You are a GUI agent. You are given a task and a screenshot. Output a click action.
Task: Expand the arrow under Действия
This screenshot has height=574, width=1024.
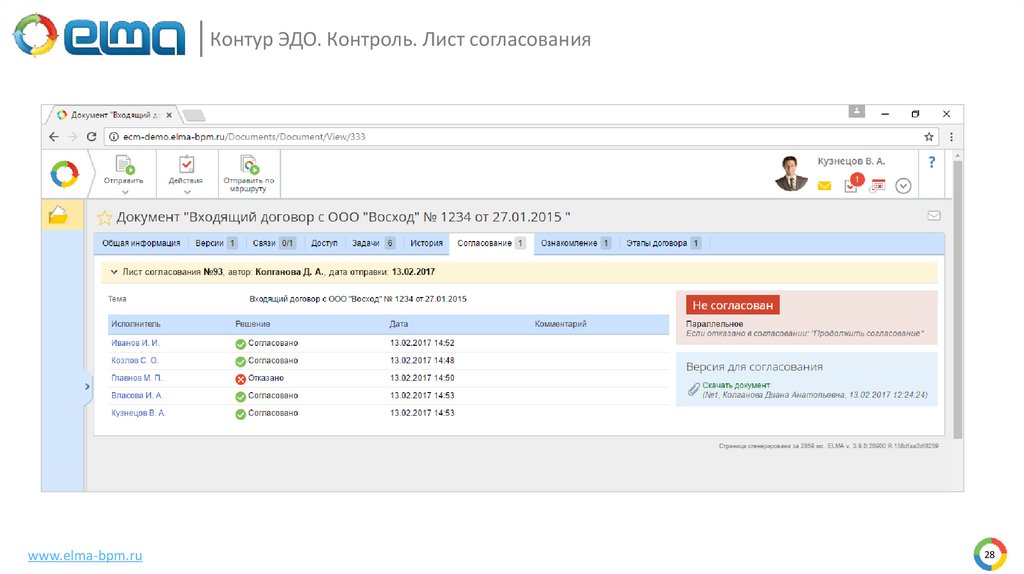pos(187,192)
